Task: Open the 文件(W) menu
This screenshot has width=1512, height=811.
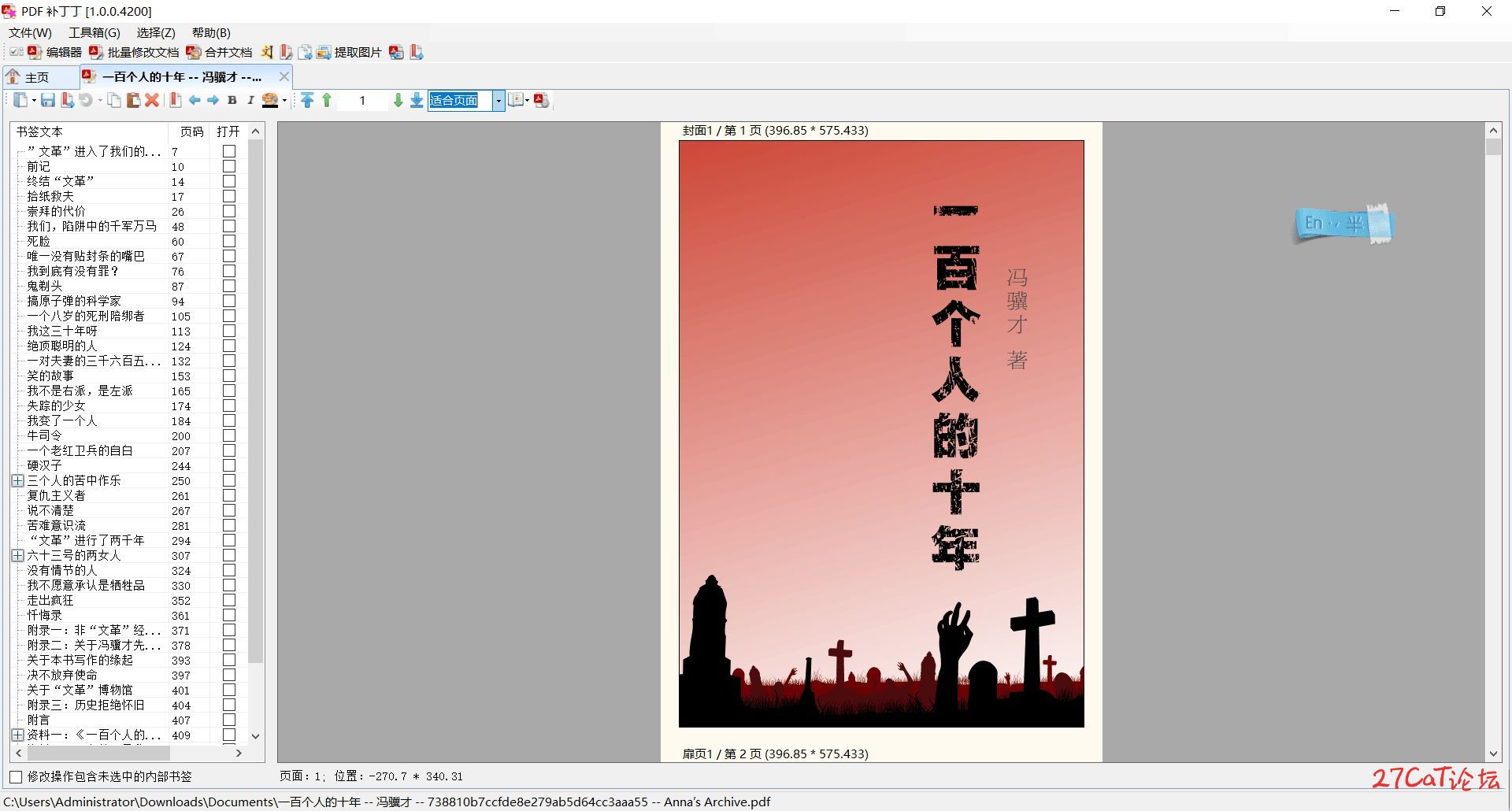Action: coord(30,32)
